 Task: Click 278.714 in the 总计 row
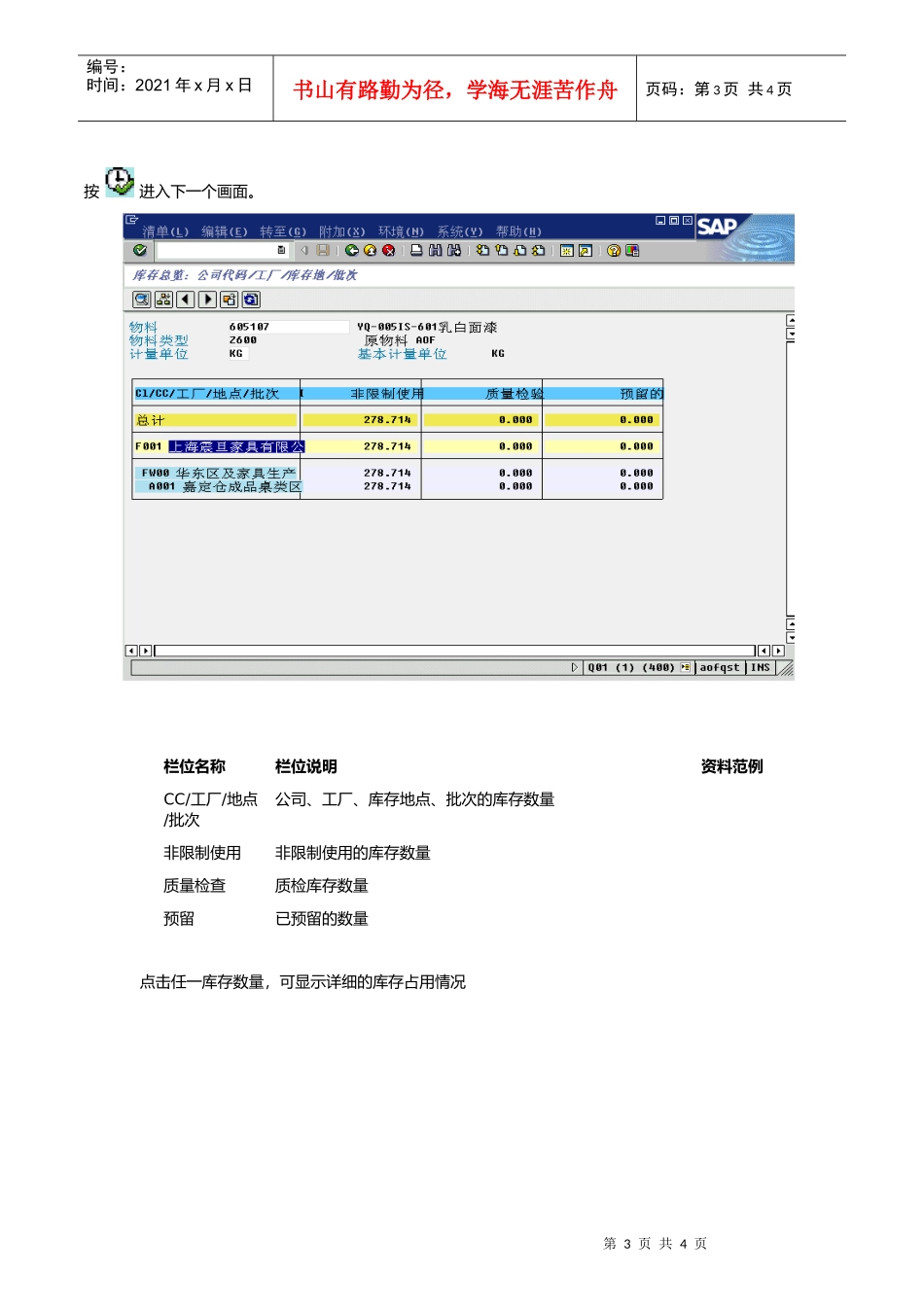point(387,420)
